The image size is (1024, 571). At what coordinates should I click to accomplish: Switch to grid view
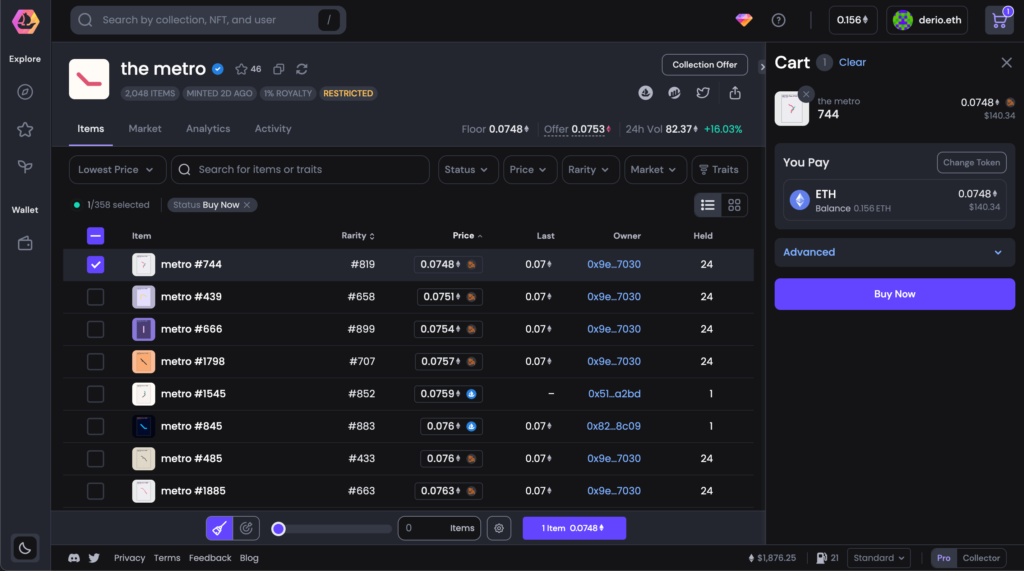pos(734,205)
